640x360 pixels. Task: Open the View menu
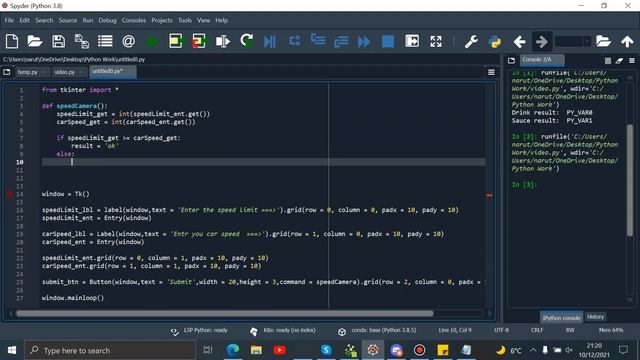tap(203, 20)
